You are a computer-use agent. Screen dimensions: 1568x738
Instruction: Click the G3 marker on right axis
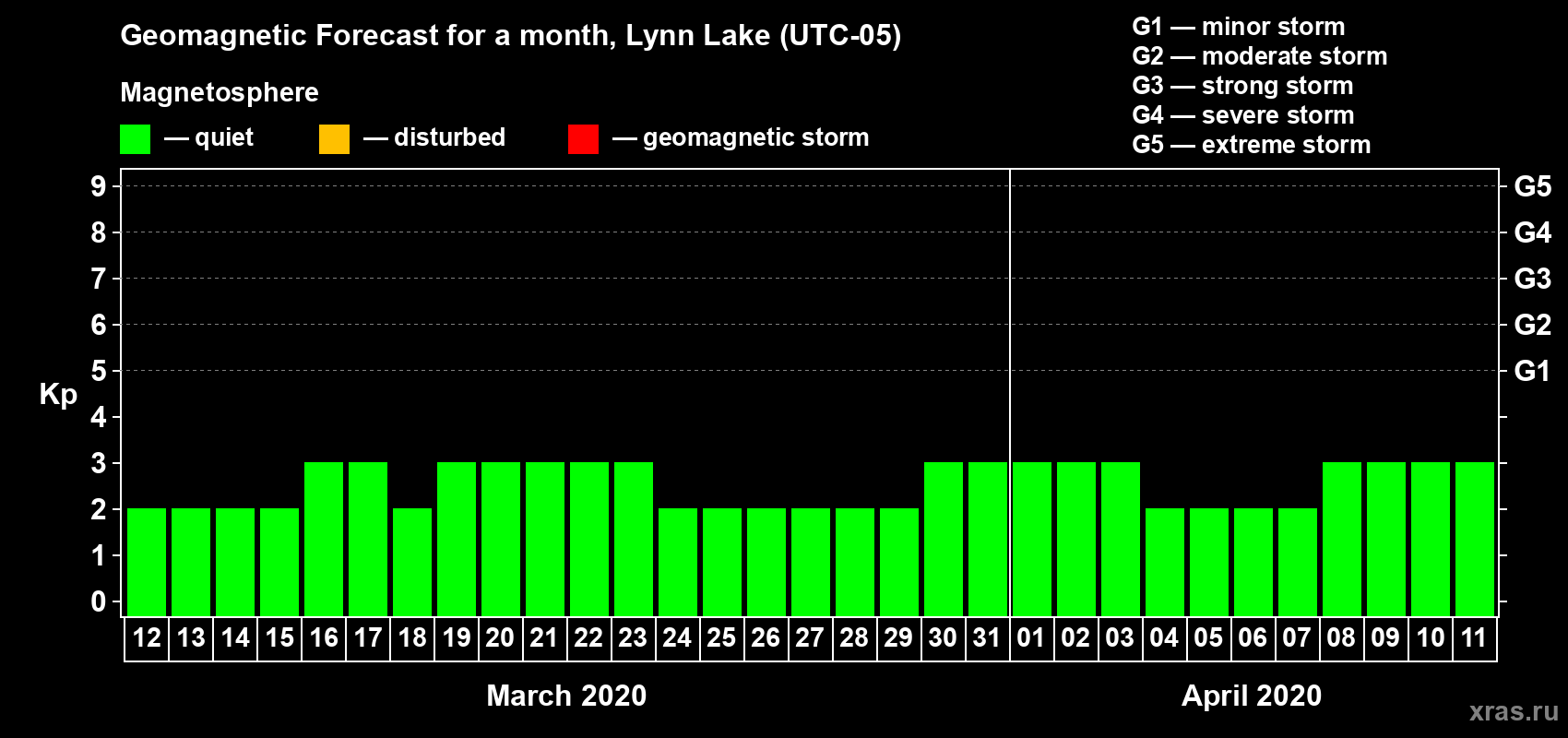coord(1533,279)
